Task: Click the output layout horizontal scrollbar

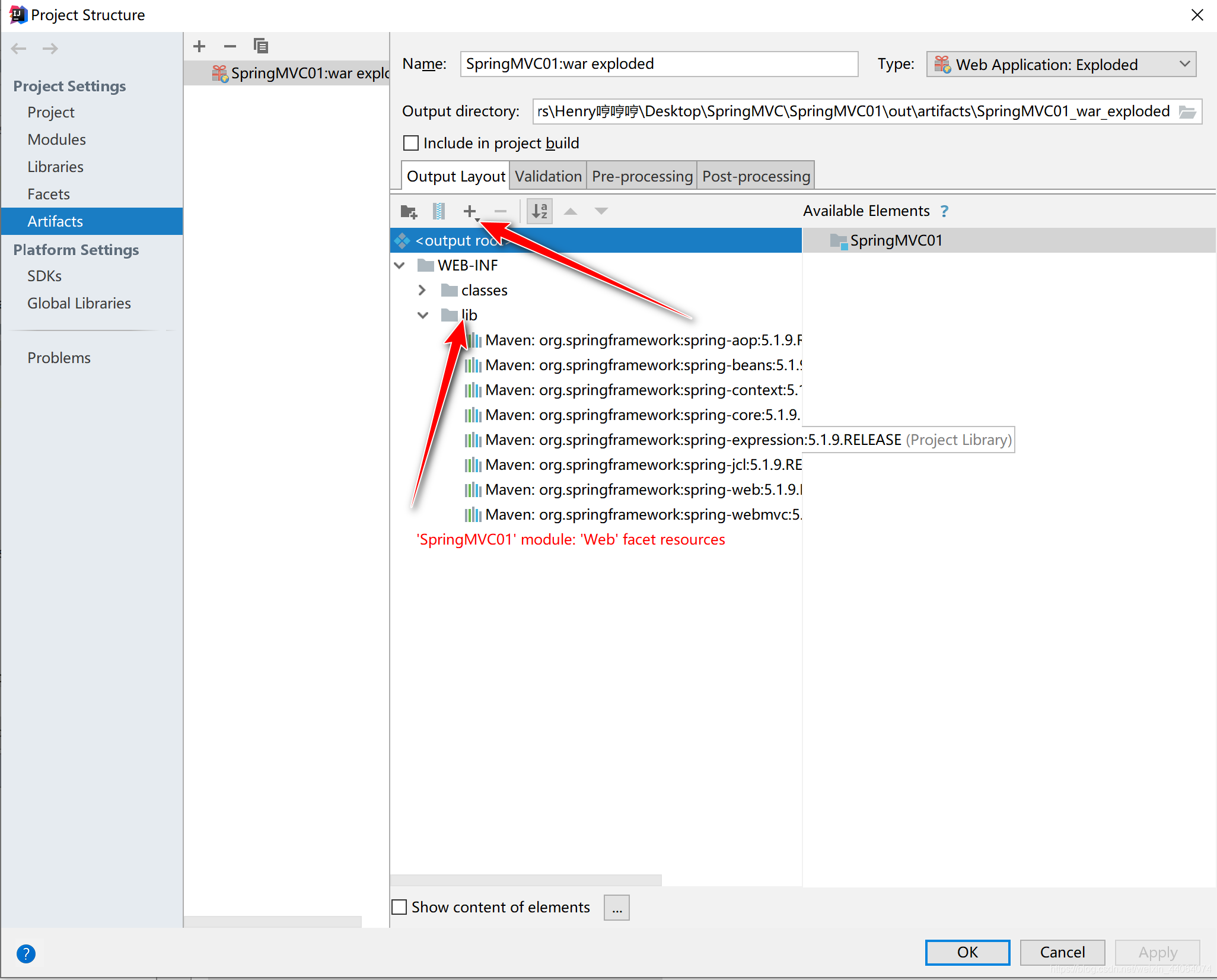Action: (x=525, y=880)
